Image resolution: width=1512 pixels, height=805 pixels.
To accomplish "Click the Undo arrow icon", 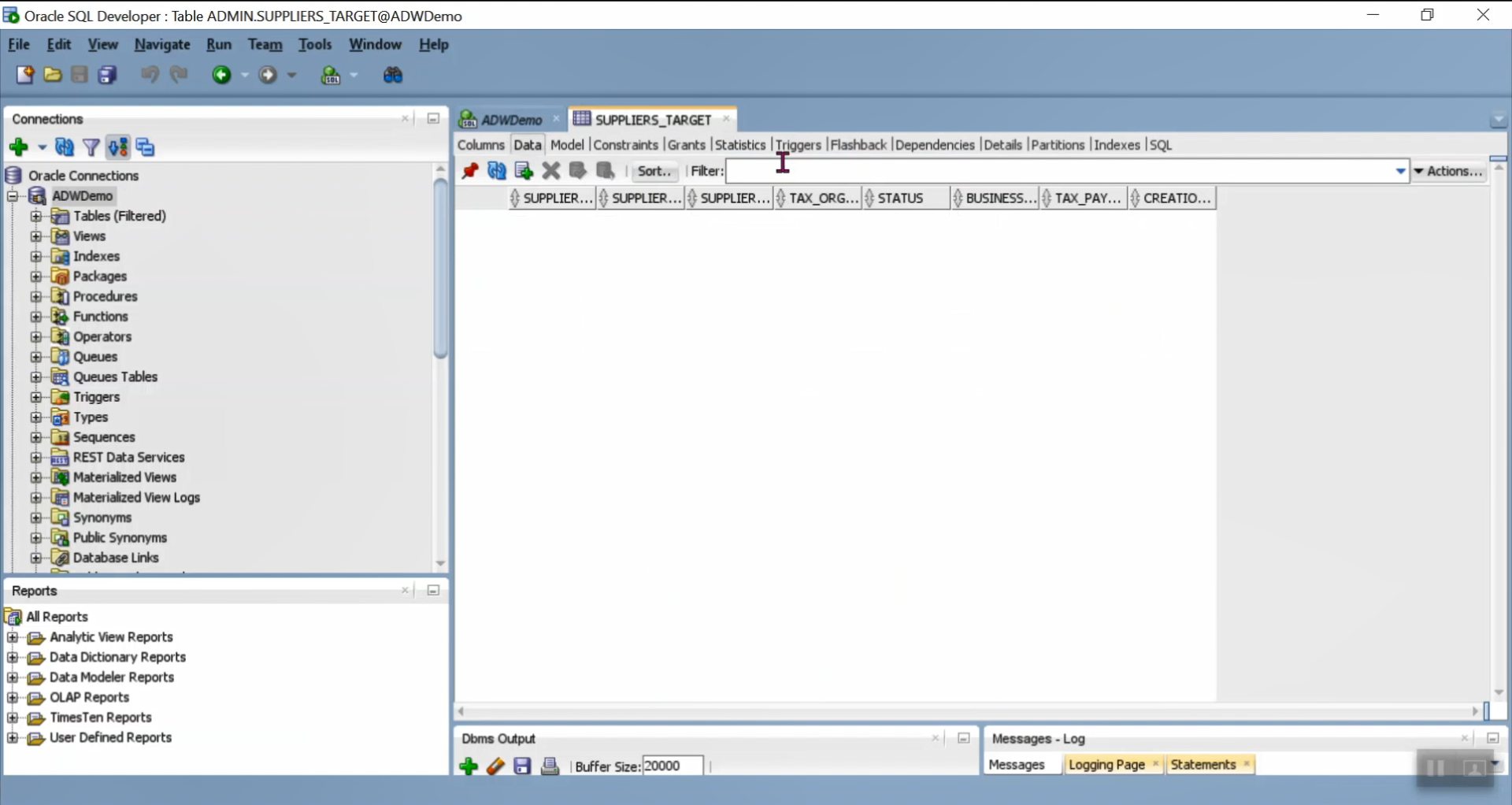I will (x=150, y=75).
